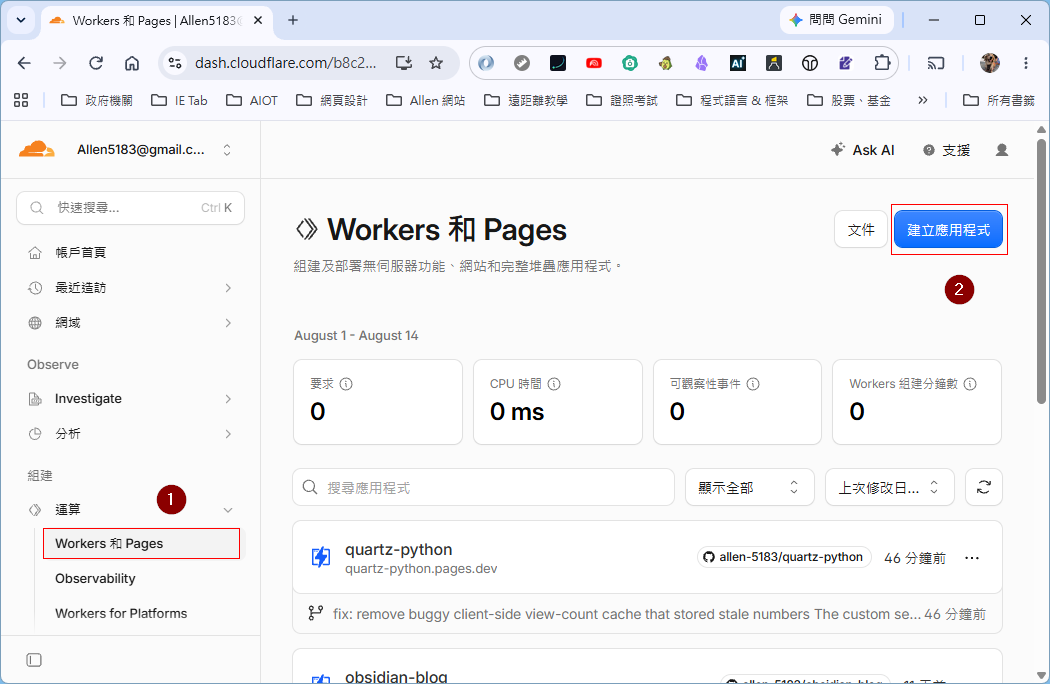This screenshot has width=1050, height=684.
Task: Click the quartz-python latest commit message
Action: pos(627,614)
